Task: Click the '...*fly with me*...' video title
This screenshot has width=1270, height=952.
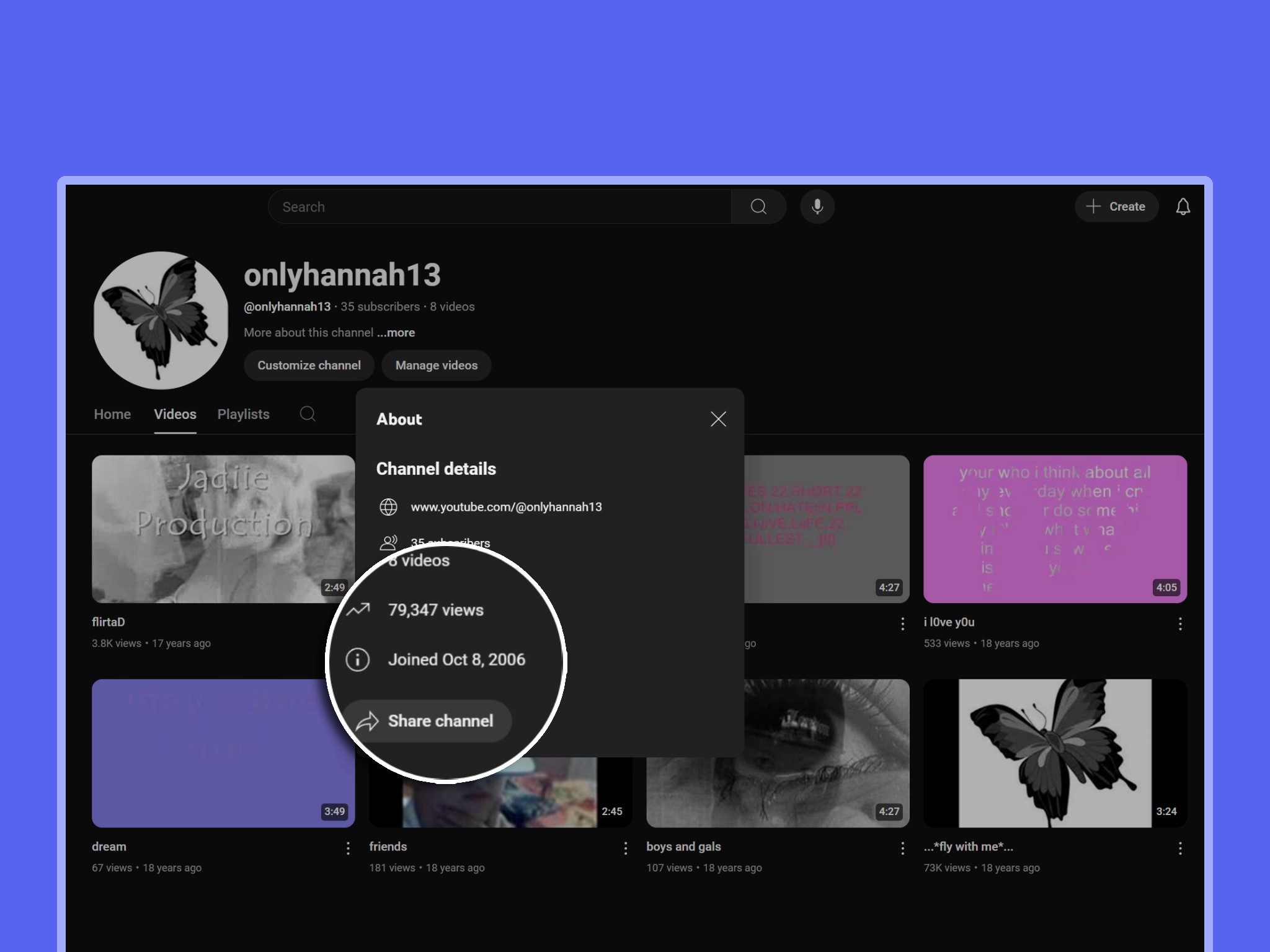Action: point(968,846)
